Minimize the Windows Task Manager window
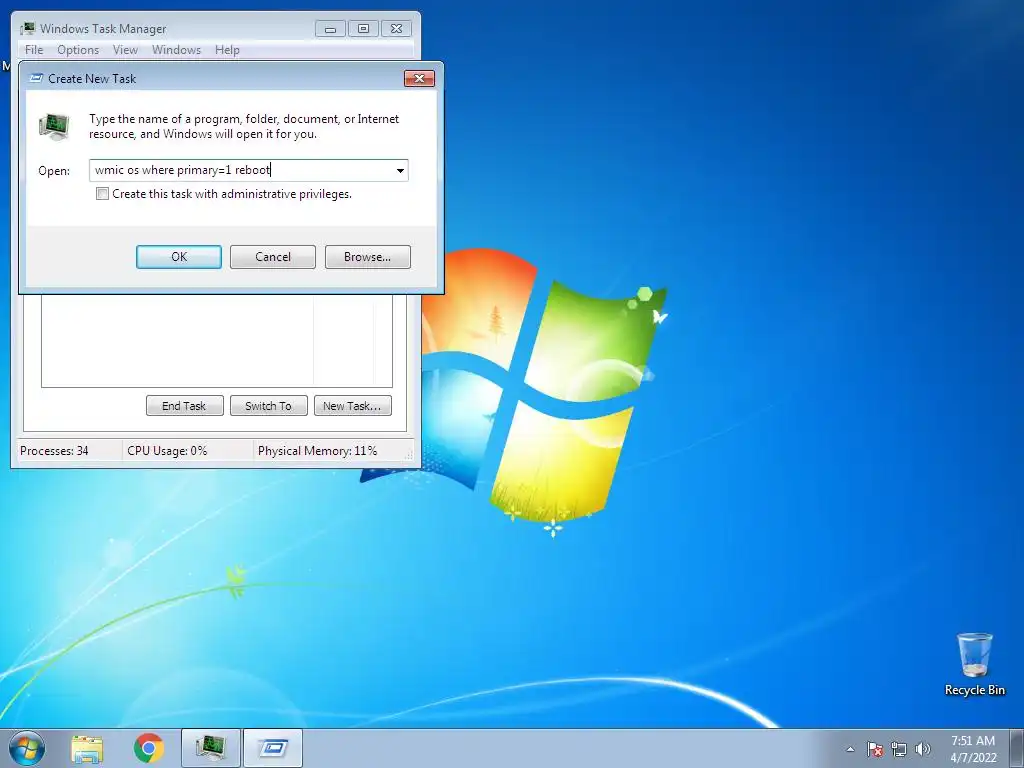 click(330, 29)
